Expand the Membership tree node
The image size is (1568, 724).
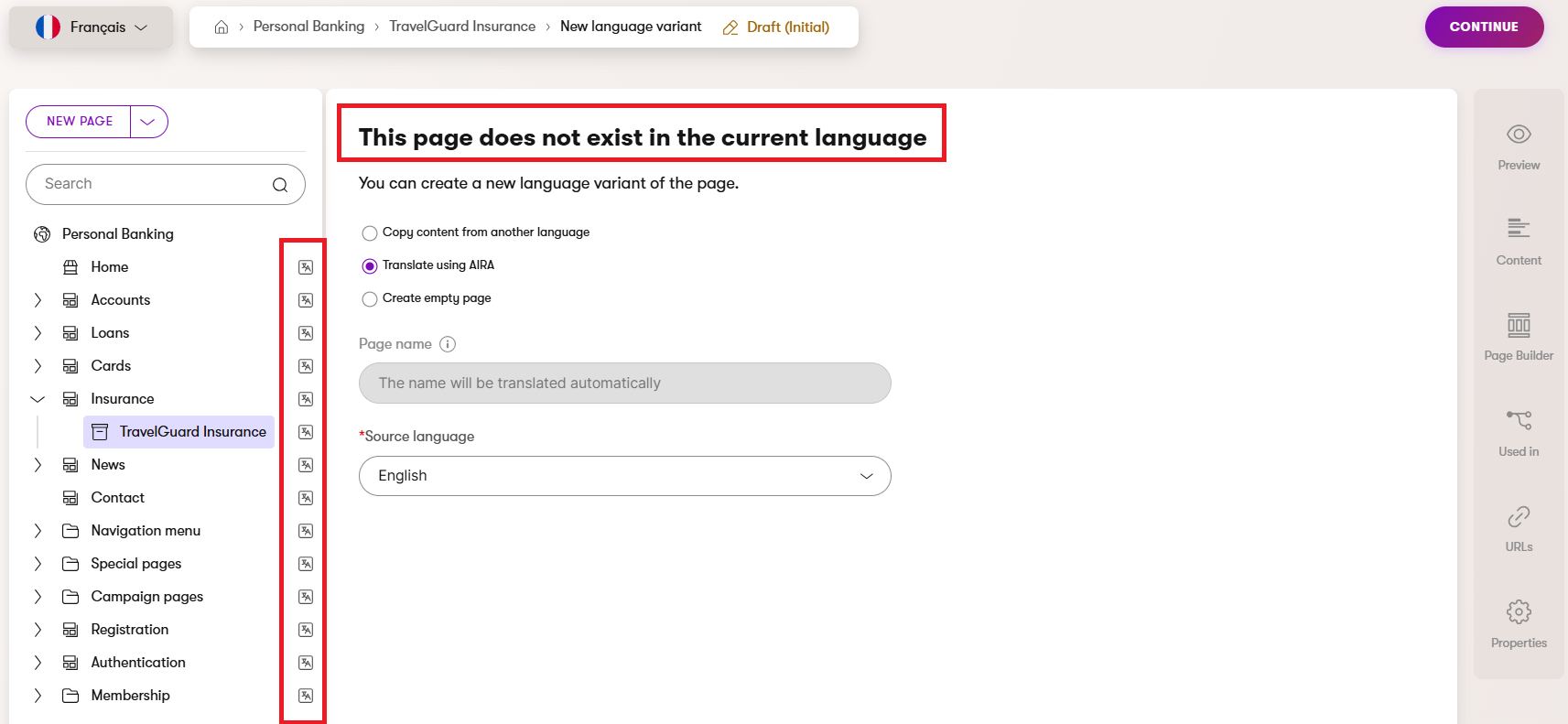click(x=38, y=696)
